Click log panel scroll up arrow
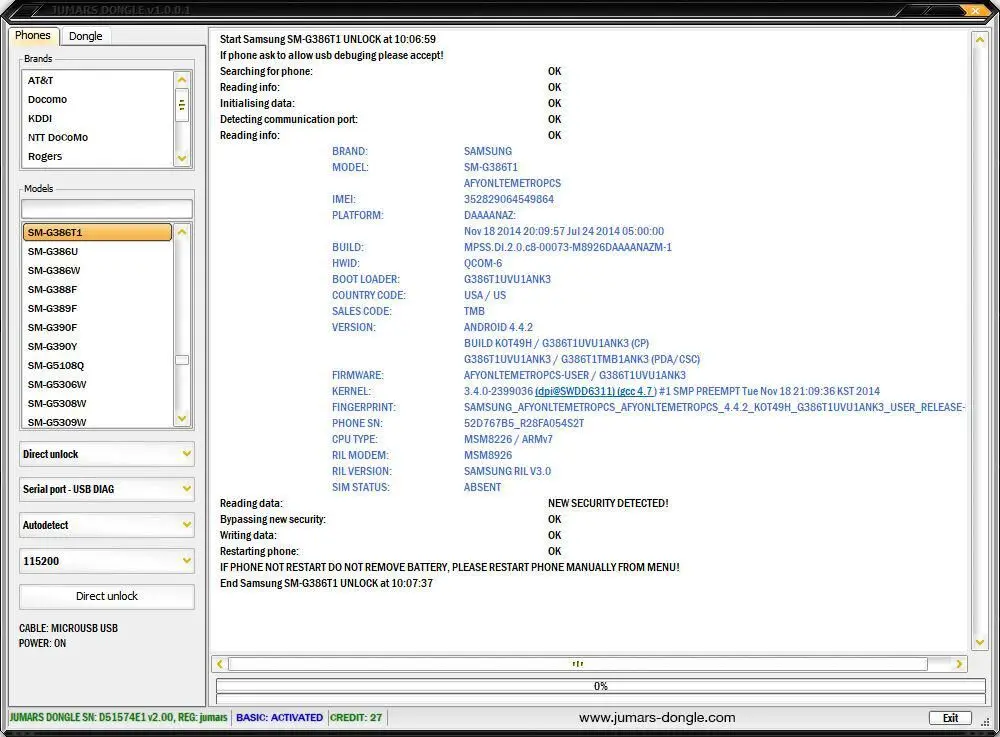1000x737 pixels. 980,40
